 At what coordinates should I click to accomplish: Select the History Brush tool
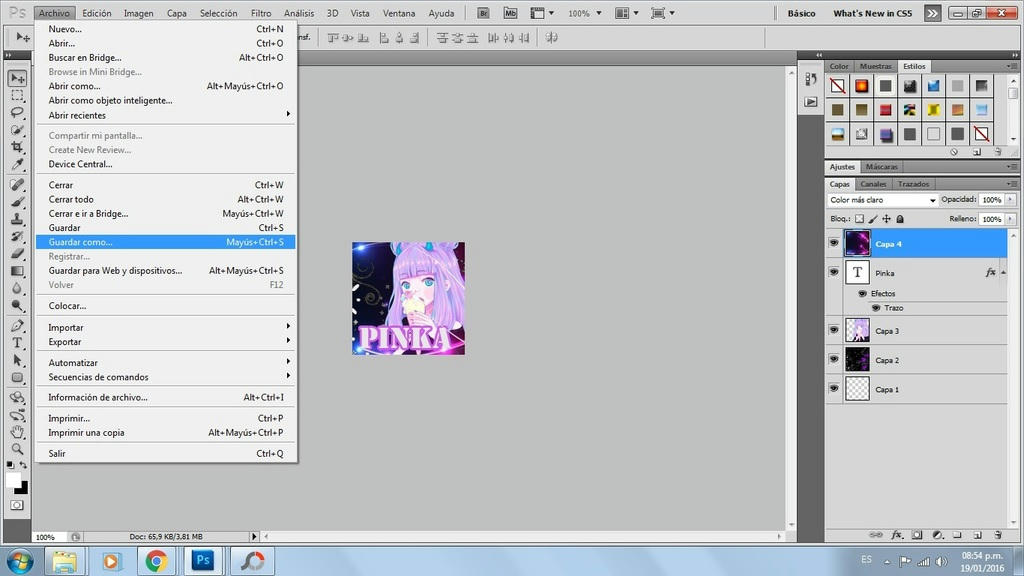tap(18, 236)
